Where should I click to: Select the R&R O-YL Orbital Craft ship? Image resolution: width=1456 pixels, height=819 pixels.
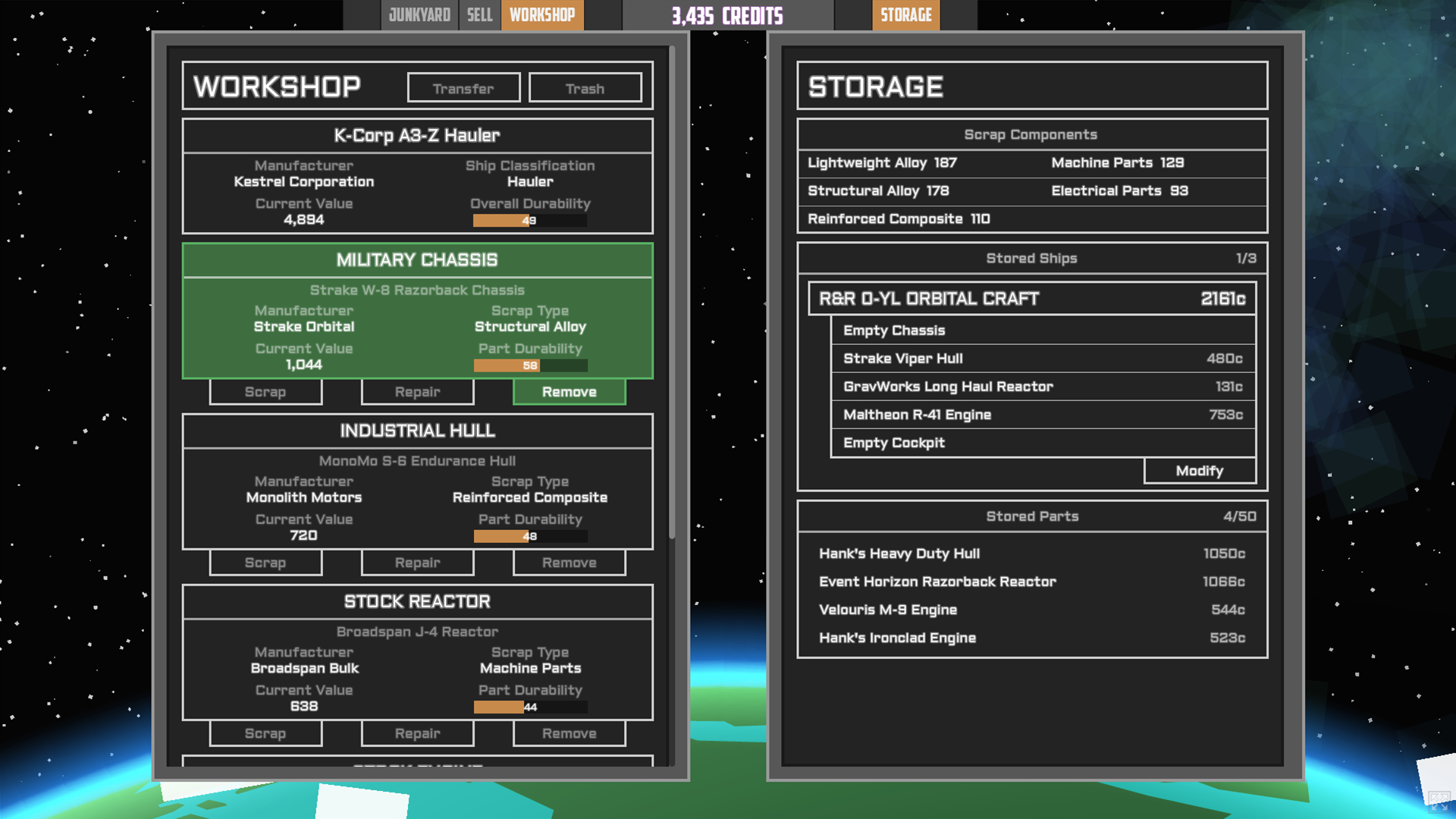tap(1032, 299)
